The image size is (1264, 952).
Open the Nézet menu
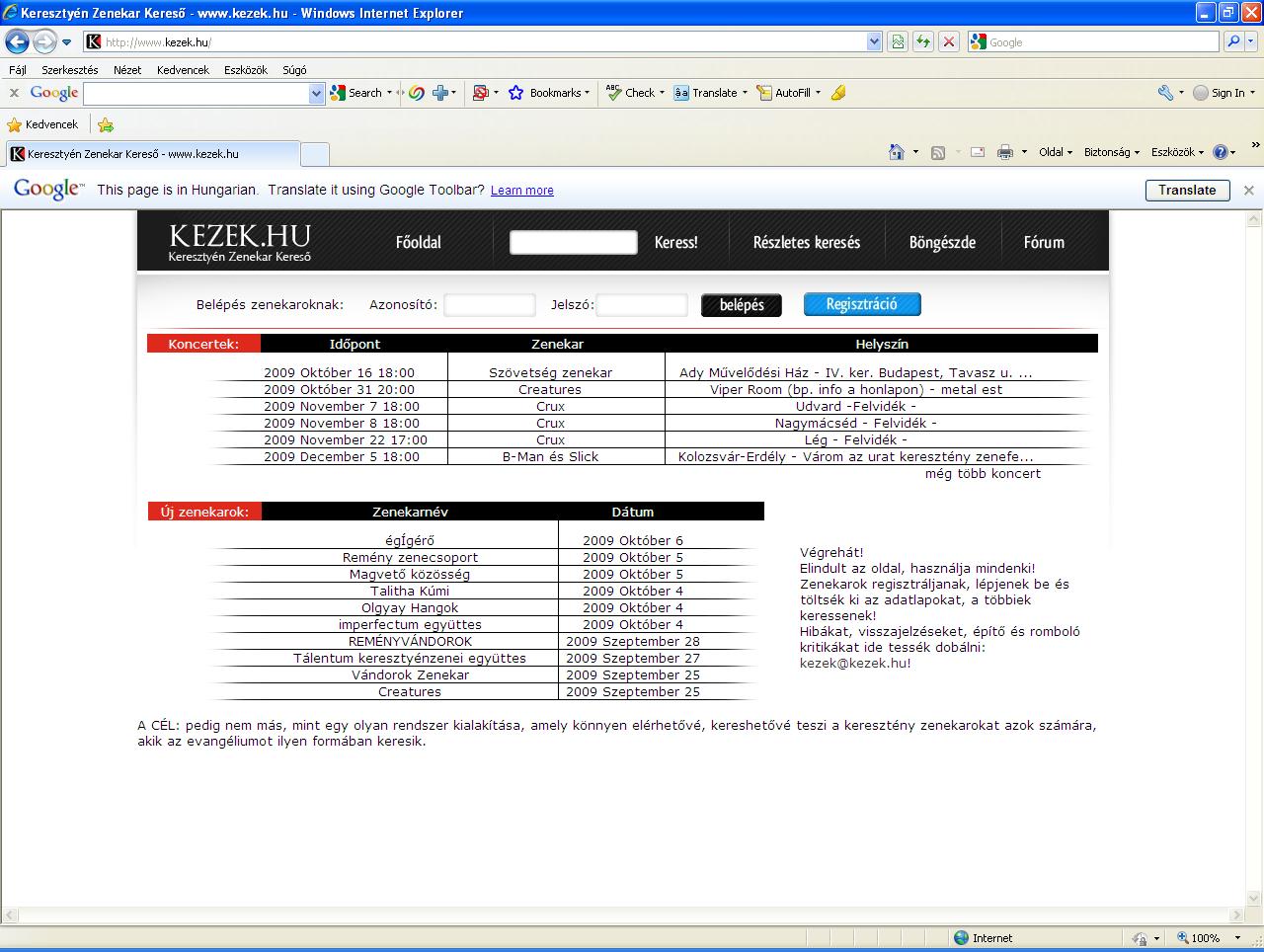(x=127, y=70)
